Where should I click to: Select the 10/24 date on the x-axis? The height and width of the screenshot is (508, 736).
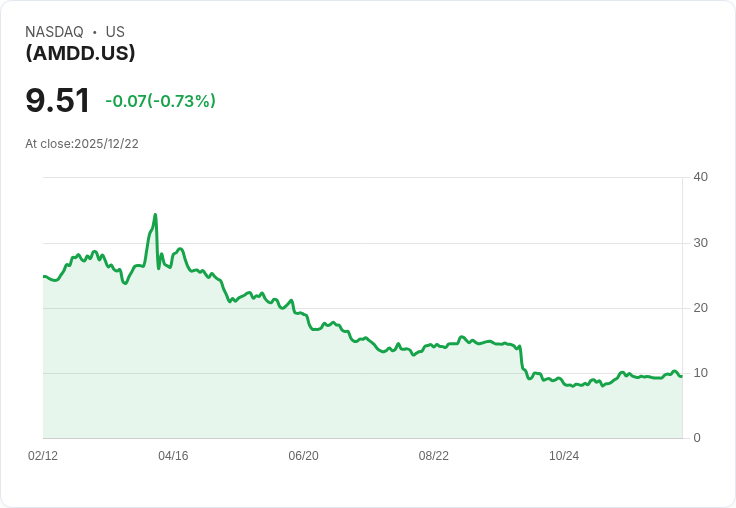click(x=564, y=456)
